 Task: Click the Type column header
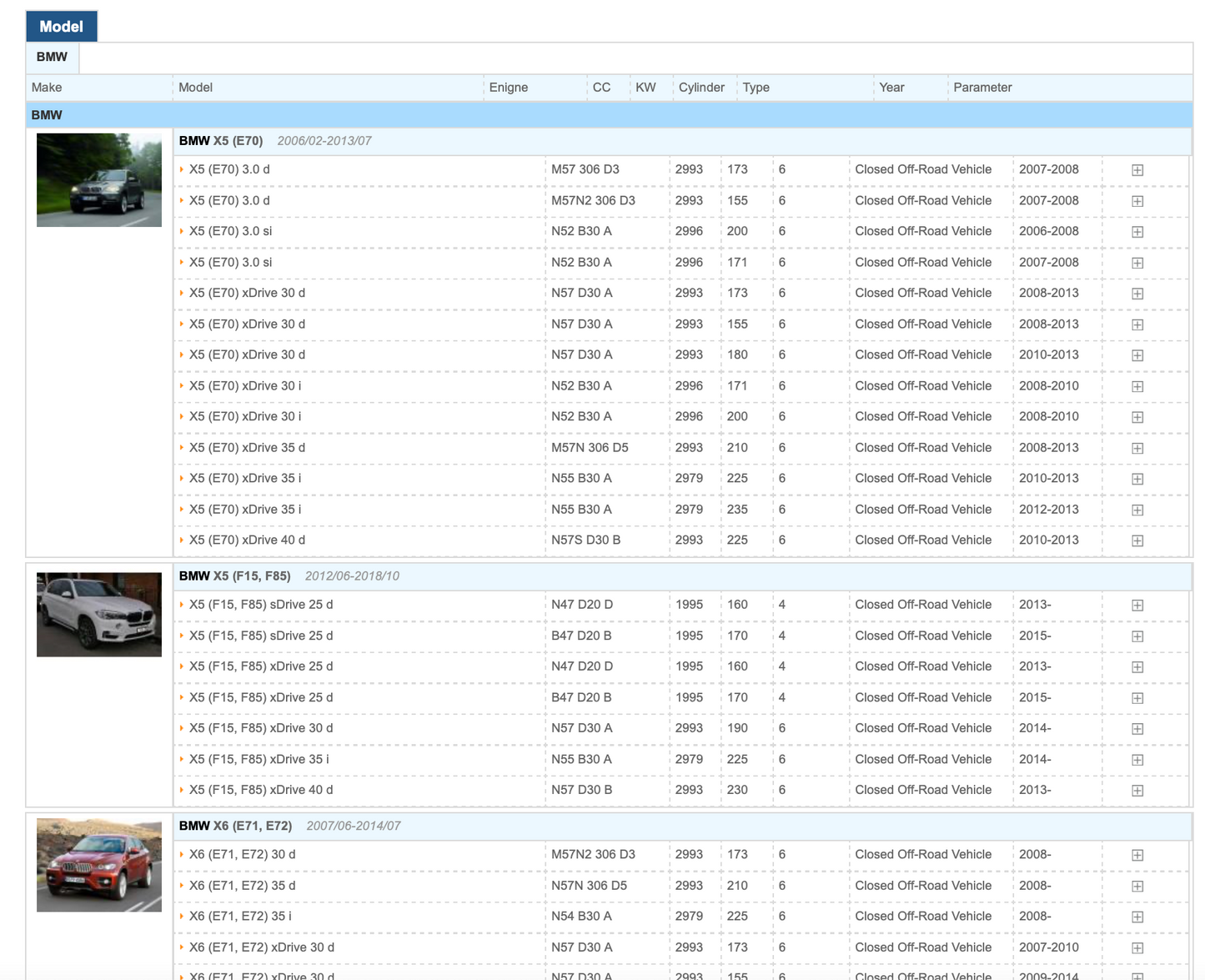[756, 88]
